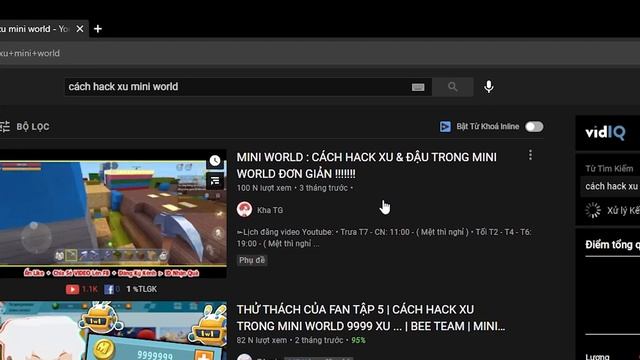
Task: Open the second video thumbnail with 9999999
Action: coord(113,331)
